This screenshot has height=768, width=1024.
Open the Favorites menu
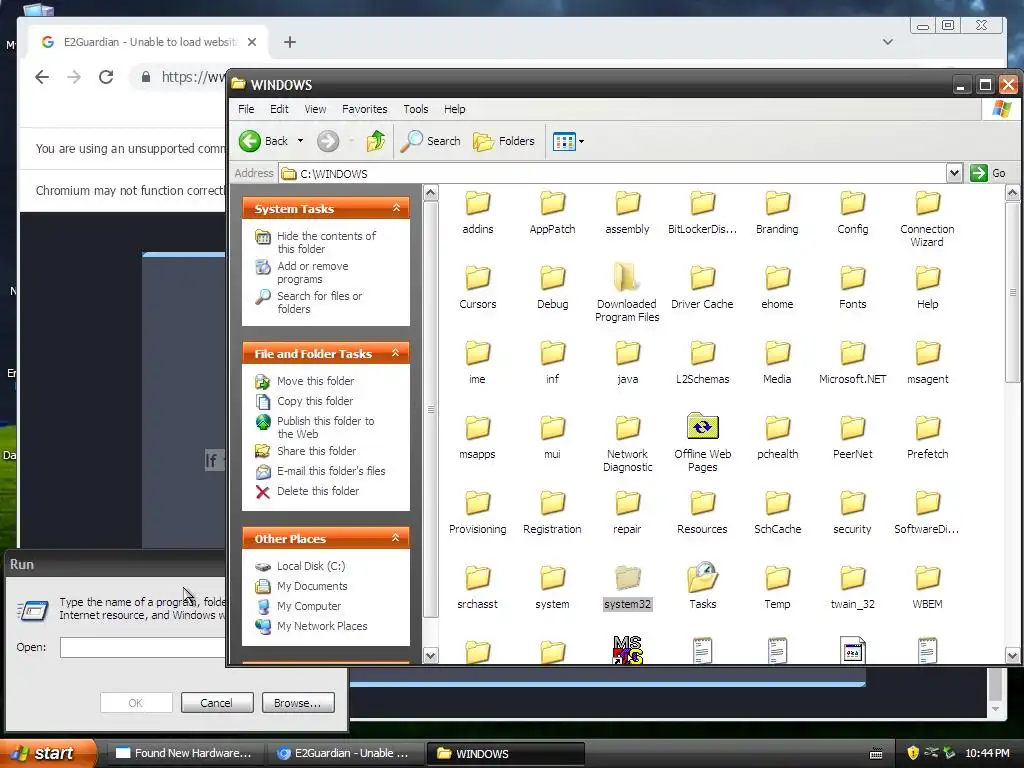364,109
